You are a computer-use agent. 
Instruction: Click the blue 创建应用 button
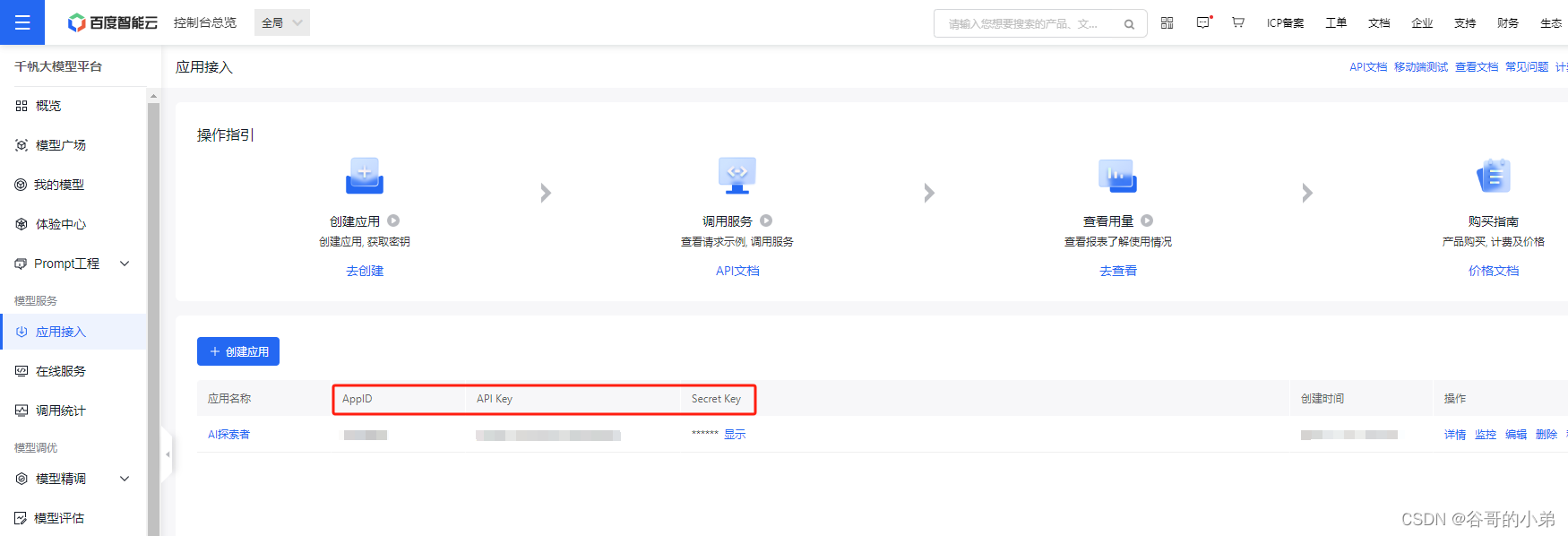click(x=238, y=351)
